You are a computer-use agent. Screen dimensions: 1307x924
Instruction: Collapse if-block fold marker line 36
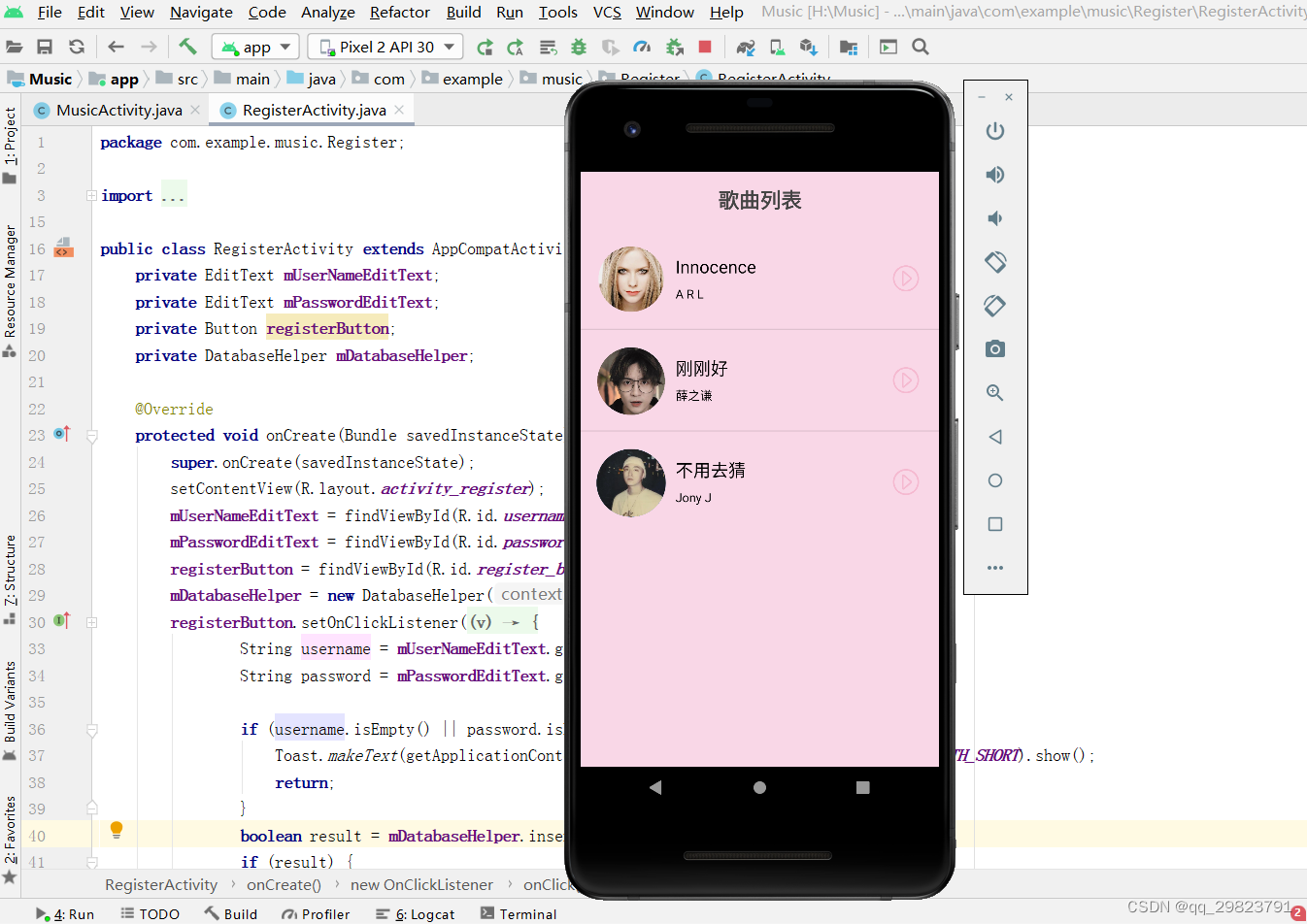coord(92,730)
